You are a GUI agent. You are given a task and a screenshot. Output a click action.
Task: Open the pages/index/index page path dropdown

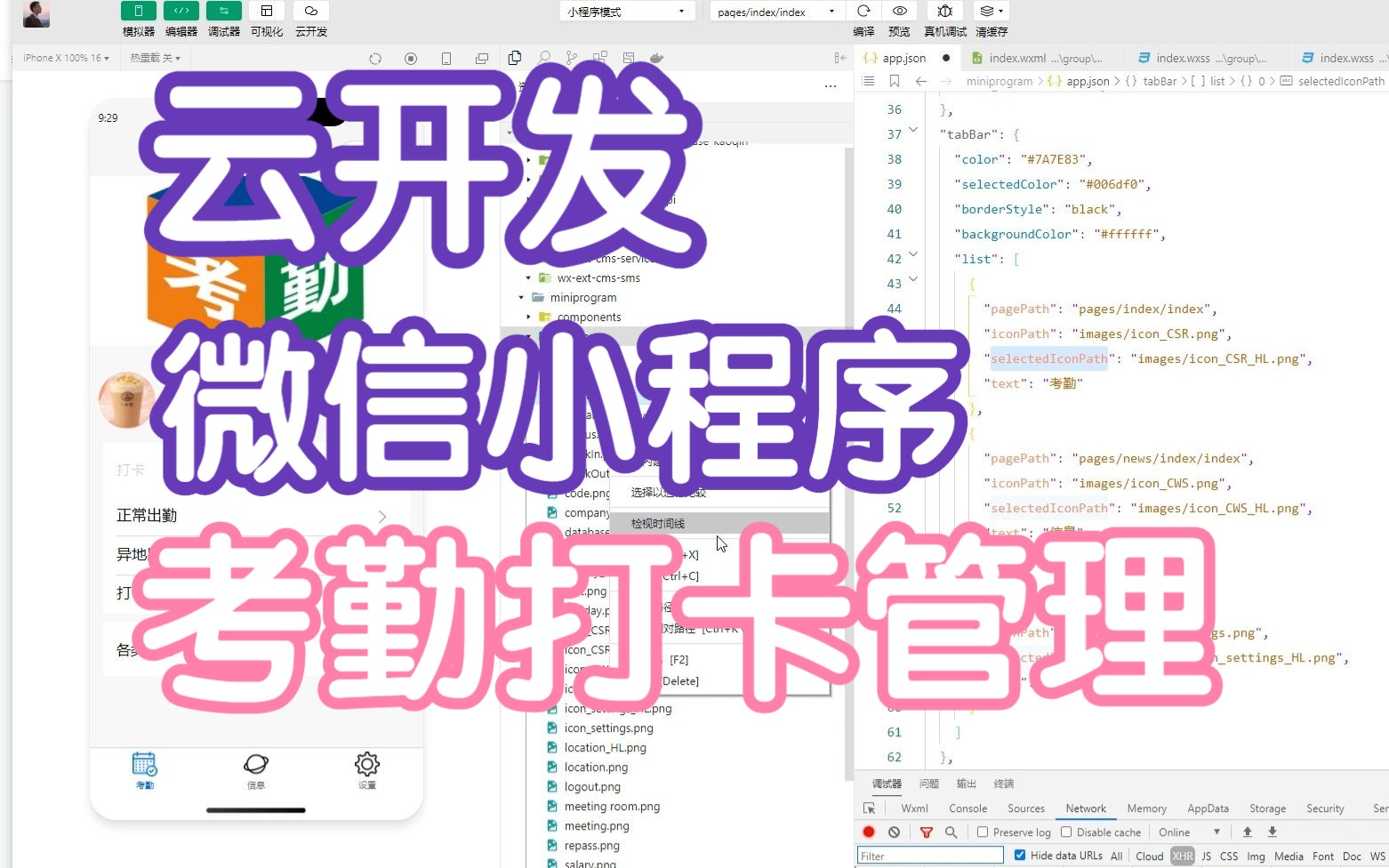pyautogui.click(x=774, y=11)
